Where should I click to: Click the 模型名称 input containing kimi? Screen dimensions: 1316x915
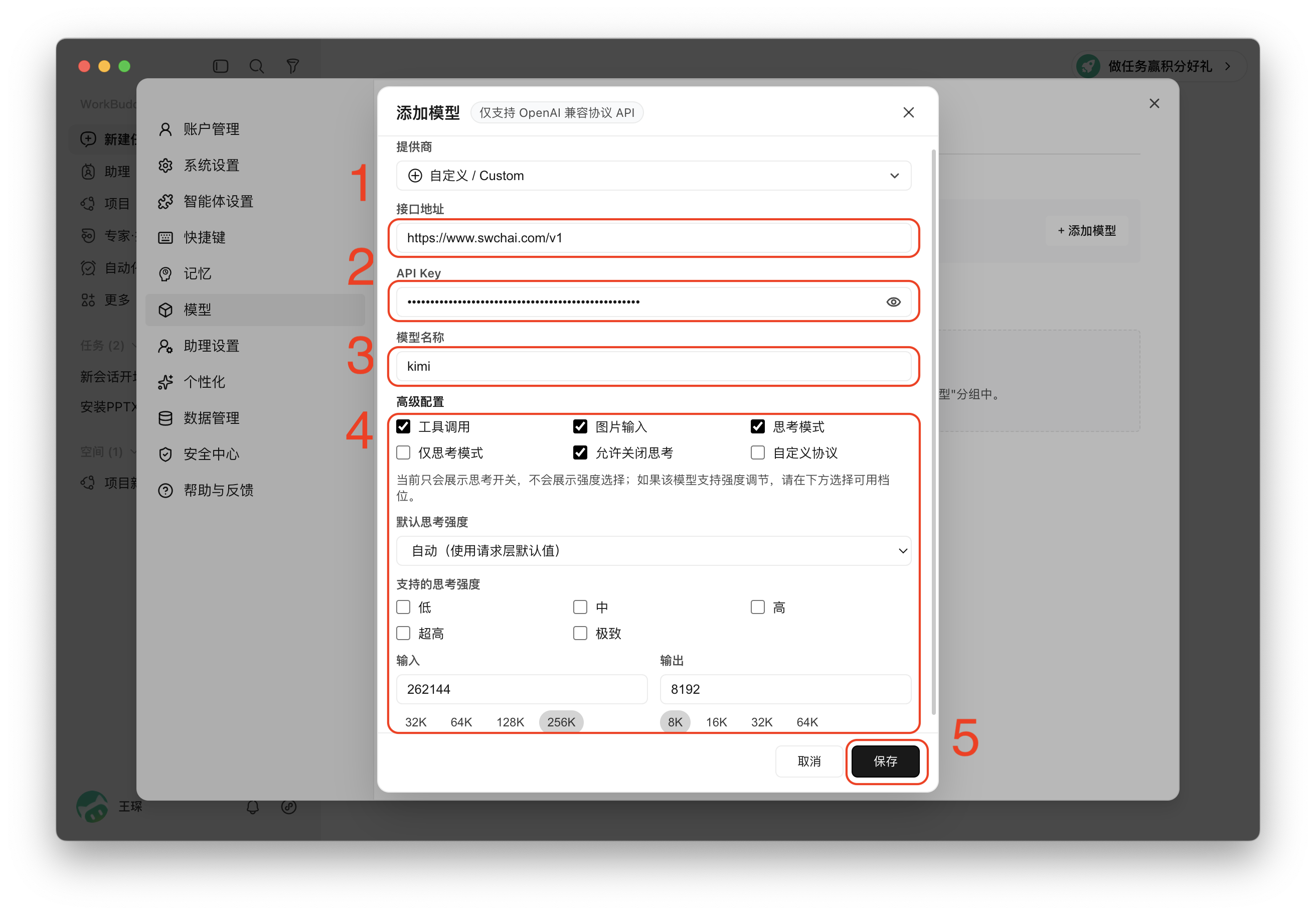click(653, 366)
